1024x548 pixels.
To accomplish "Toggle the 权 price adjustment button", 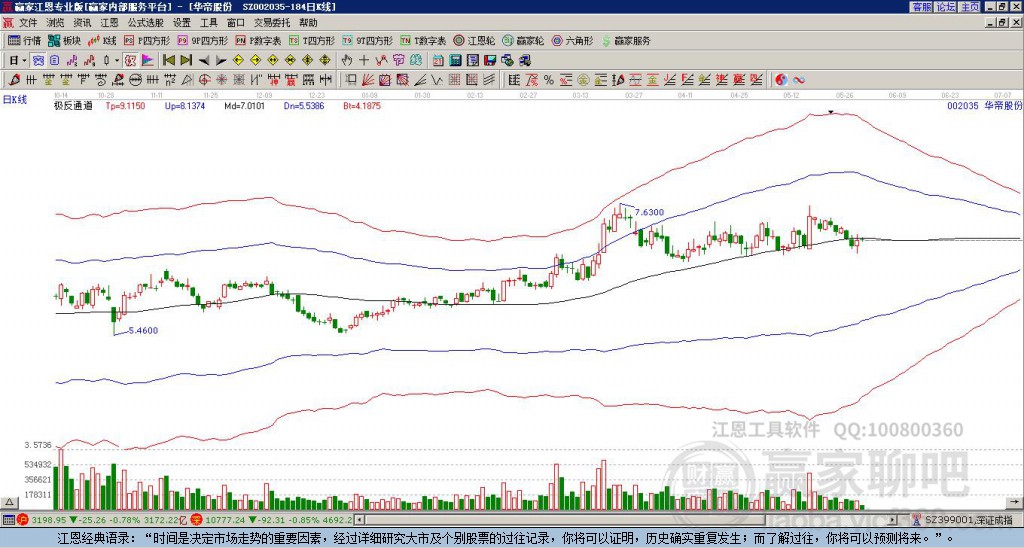I will (x=129, y=61).
